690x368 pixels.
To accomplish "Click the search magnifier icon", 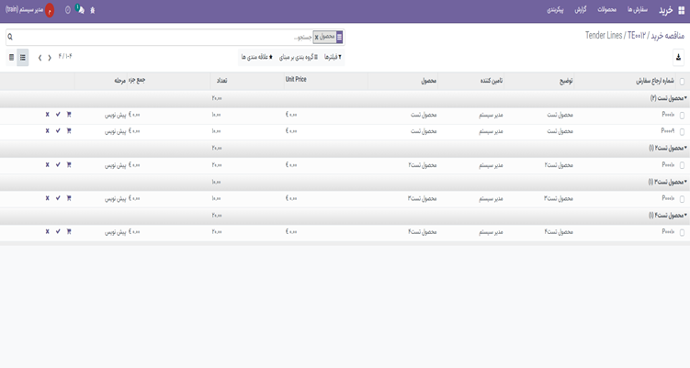I will 10,37.
